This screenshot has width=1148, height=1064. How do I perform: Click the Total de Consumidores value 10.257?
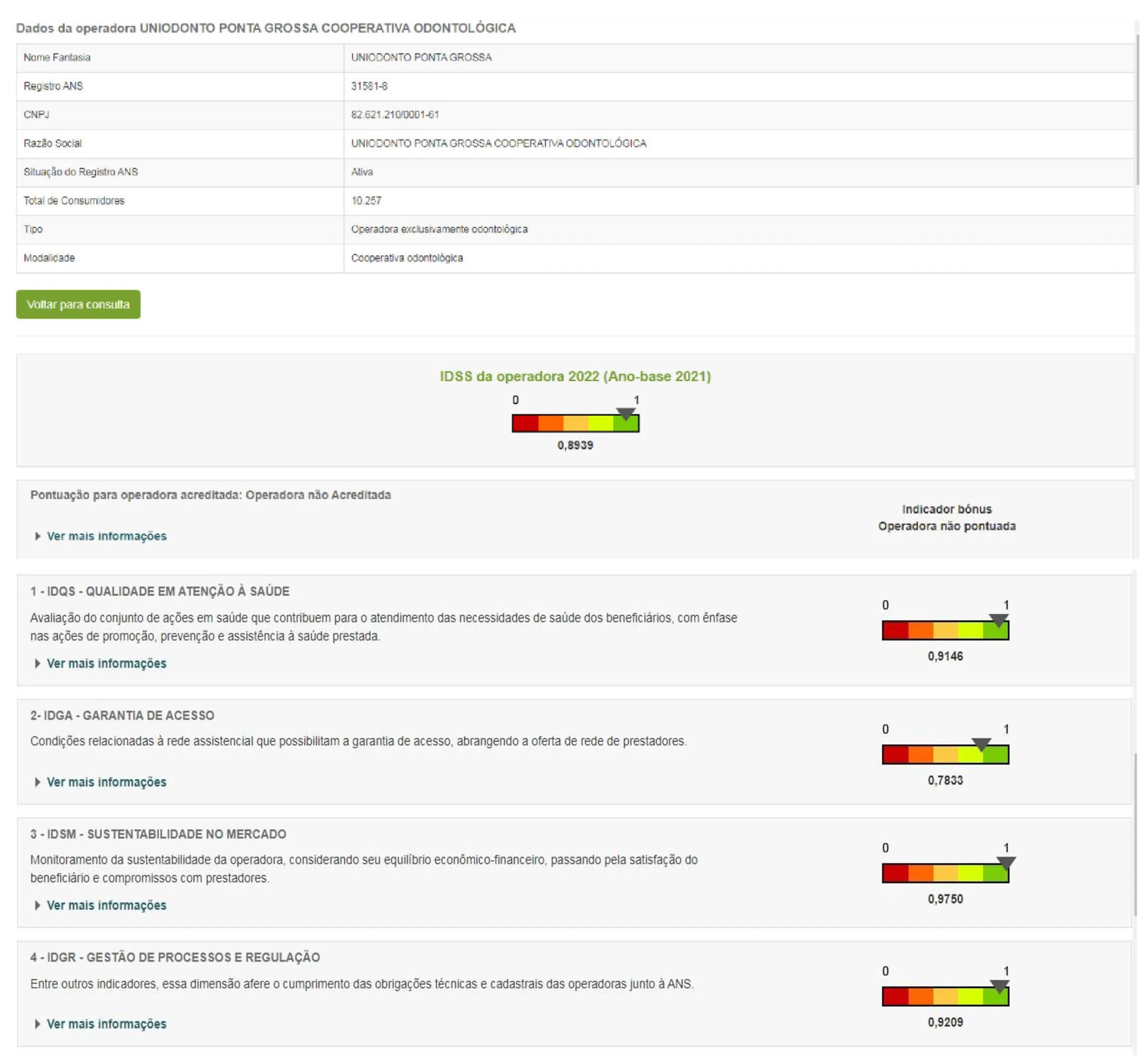coord(367,200)
